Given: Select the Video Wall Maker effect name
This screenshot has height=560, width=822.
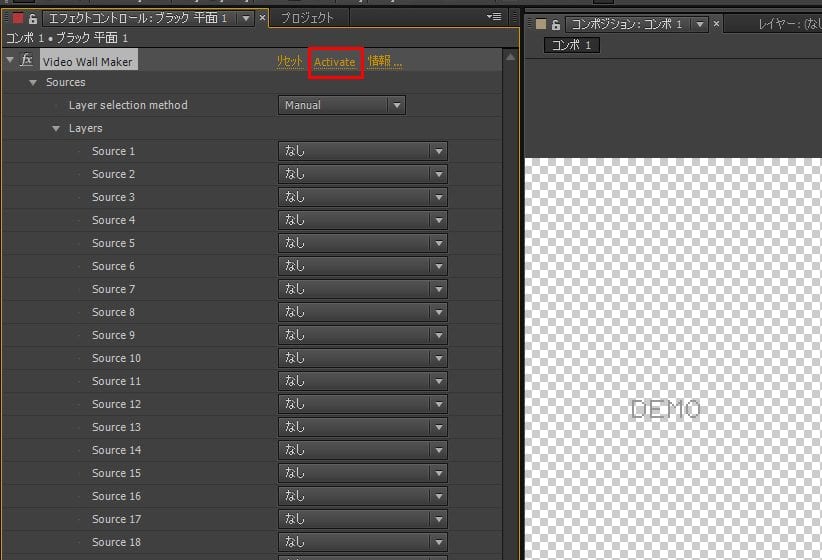Looking at the screenshot, I should click(x=88, y=62).
